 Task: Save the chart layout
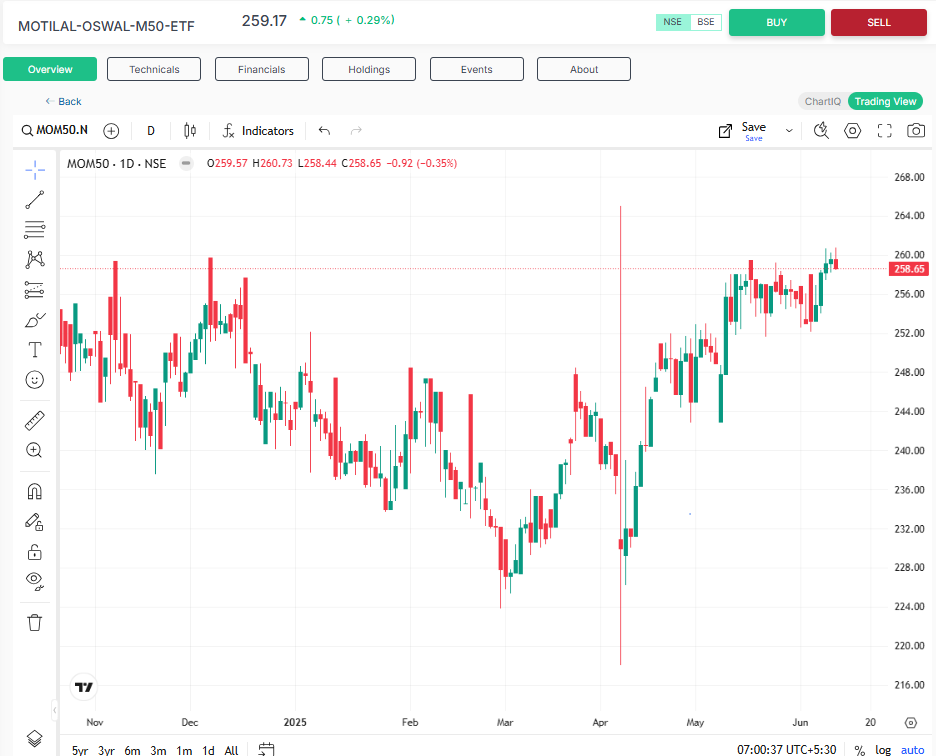pos(753,131)
